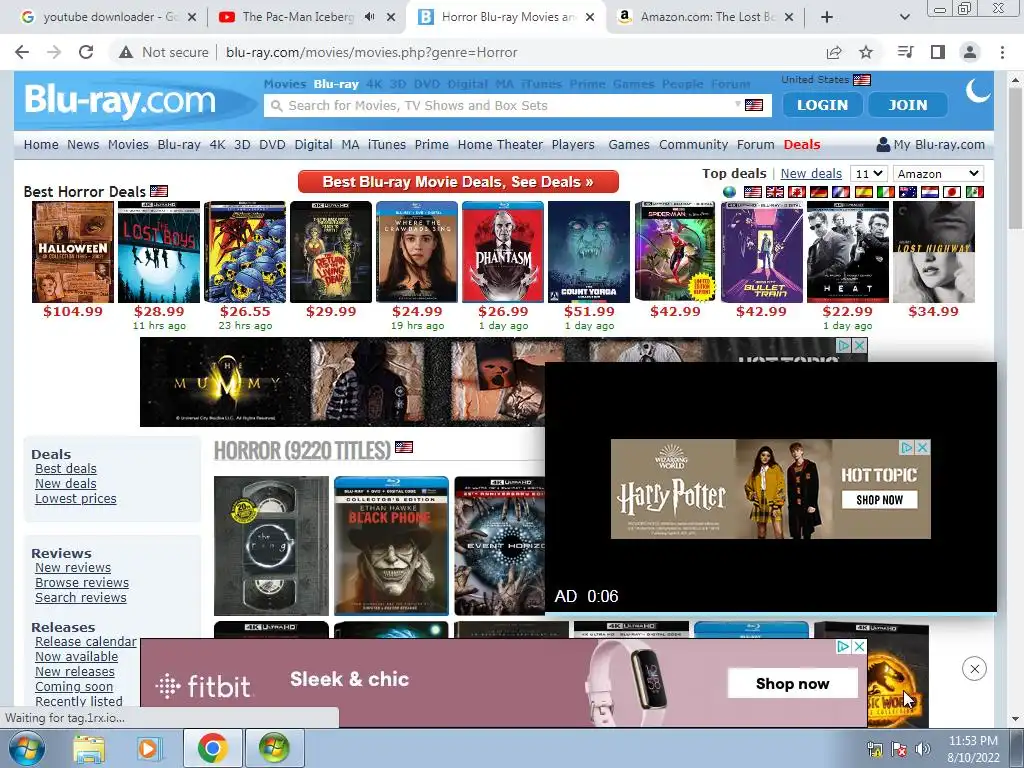Open the Coming soon sidebar link

click(74, 686)
